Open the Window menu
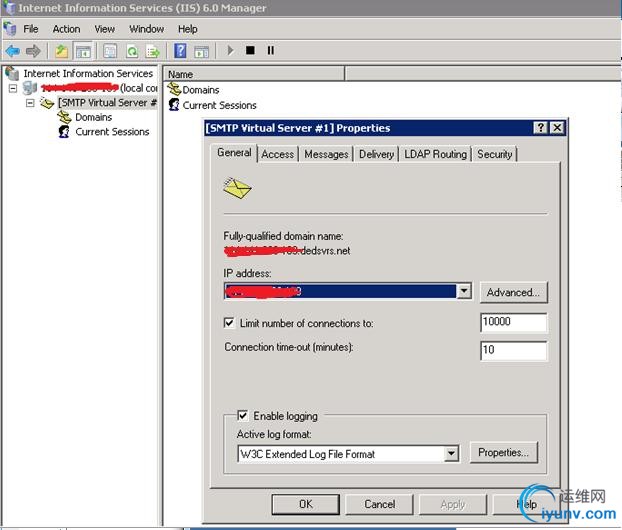 point(146,29)
